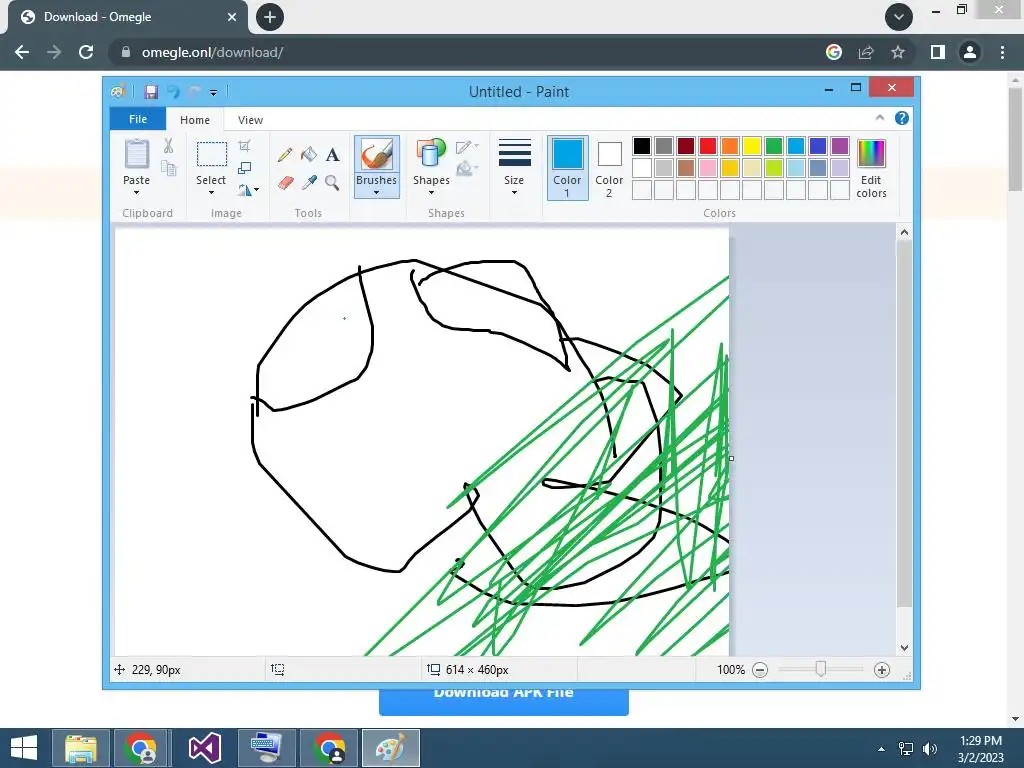Open the Paint Help question mark icon
Viewport: 1024px width, 768px height.
(x=902, y=118)
